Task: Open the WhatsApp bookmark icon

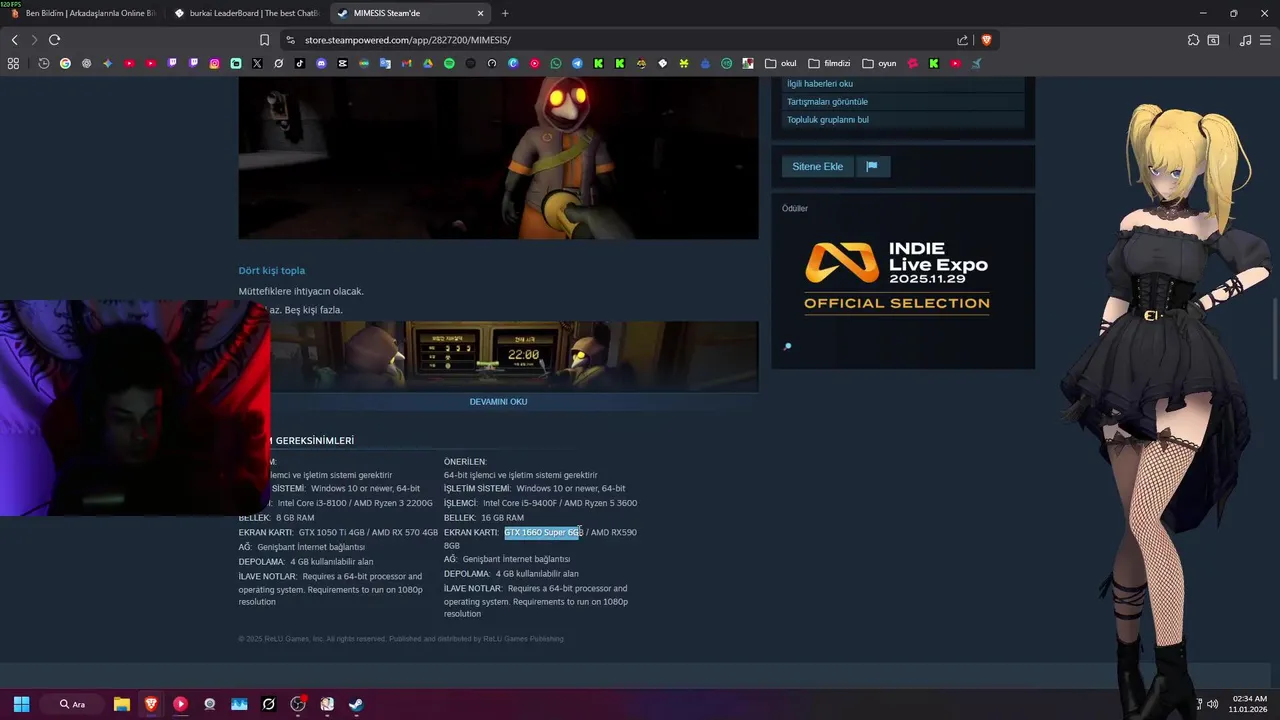Action: click(x=556, y=63)
